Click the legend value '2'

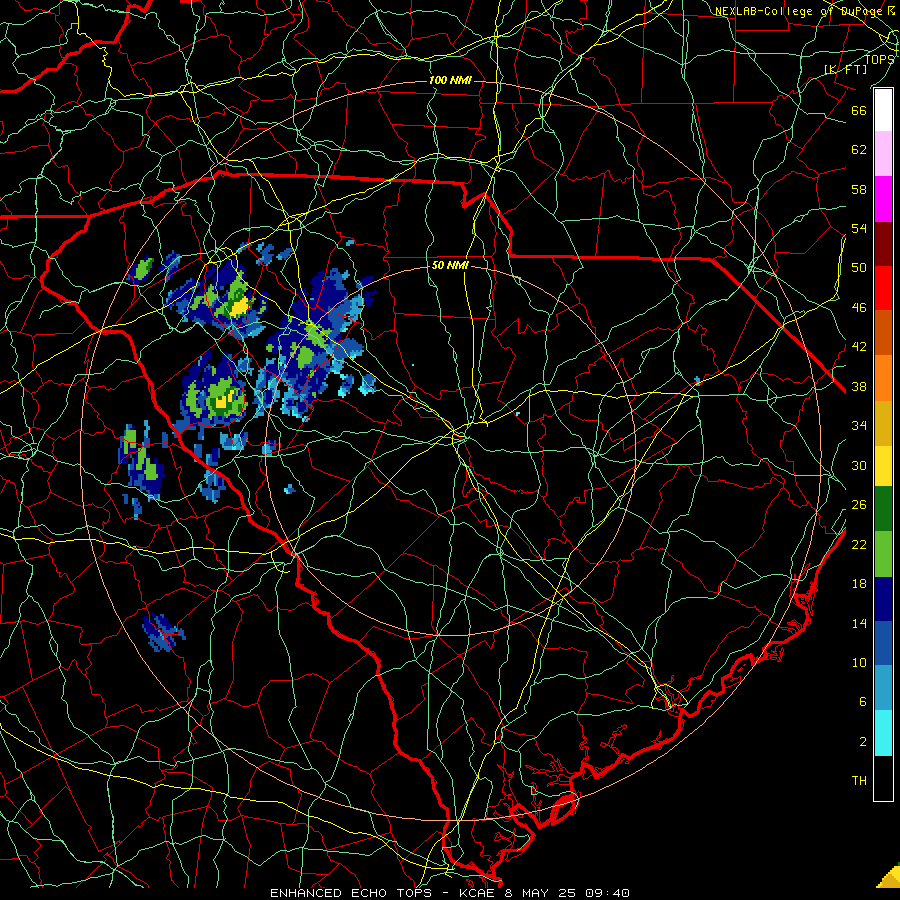coord(863,742)
